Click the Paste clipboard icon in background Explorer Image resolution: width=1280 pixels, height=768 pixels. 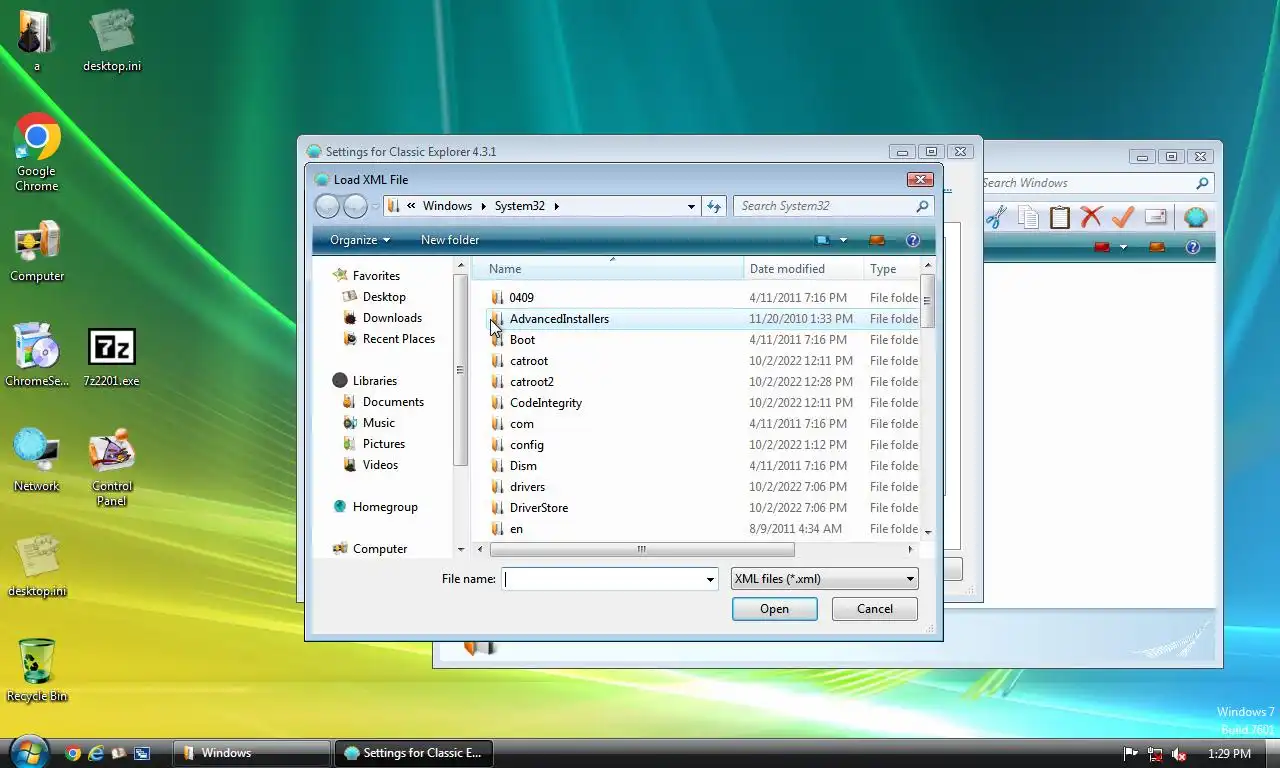point(1060,217)
